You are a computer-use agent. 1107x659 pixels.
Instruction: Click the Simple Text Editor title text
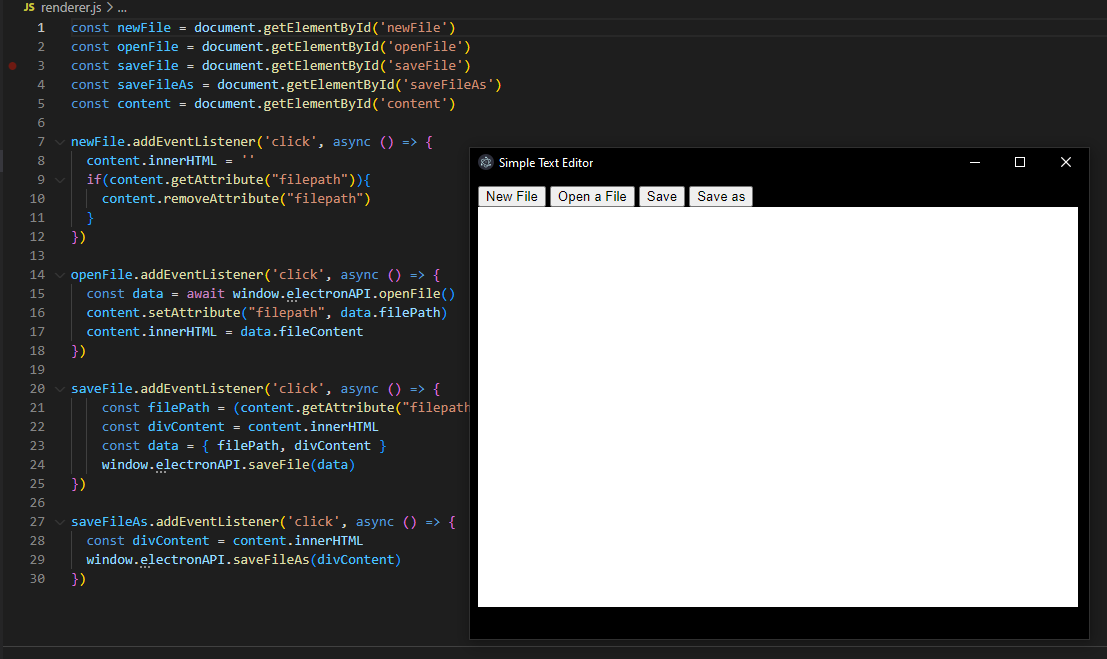(546, 162)
